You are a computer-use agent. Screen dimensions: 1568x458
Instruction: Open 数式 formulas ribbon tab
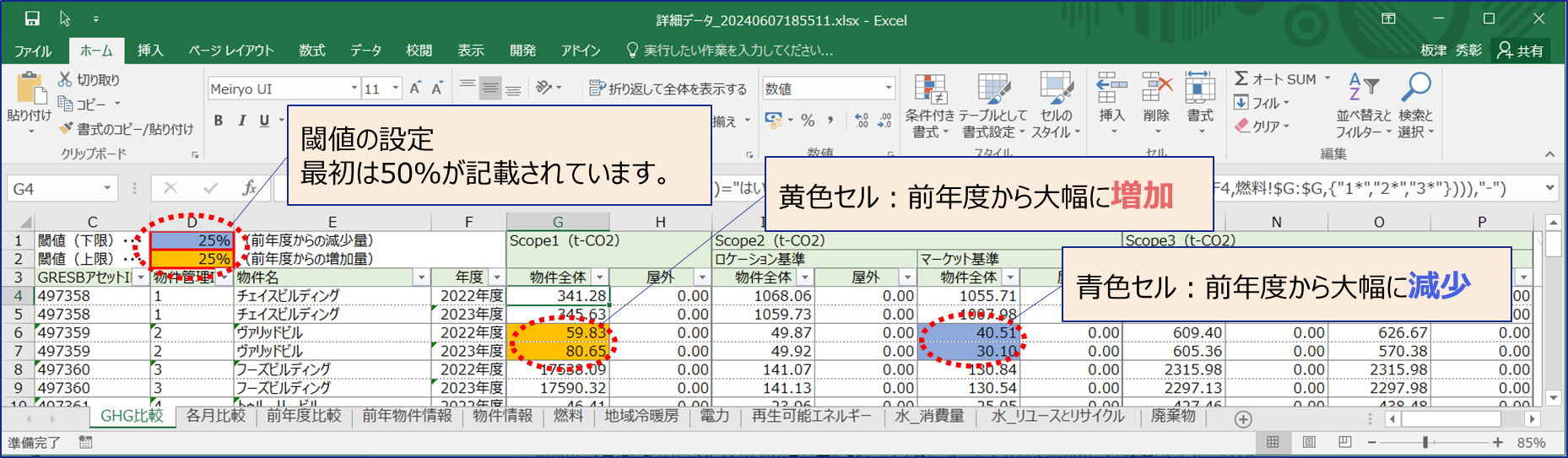312,51
